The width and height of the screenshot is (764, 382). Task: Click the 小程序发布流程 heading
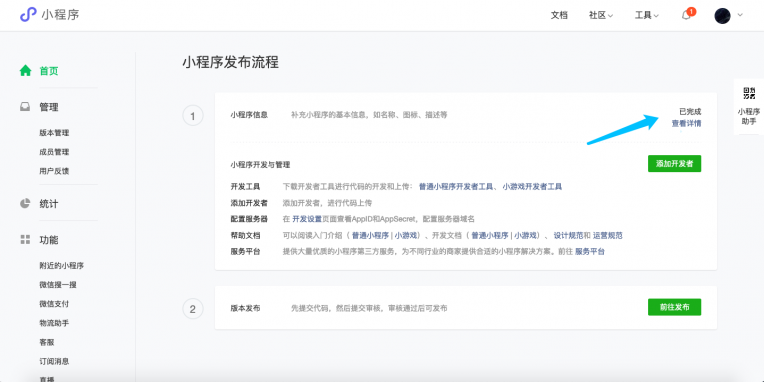(x=231, y=62)
